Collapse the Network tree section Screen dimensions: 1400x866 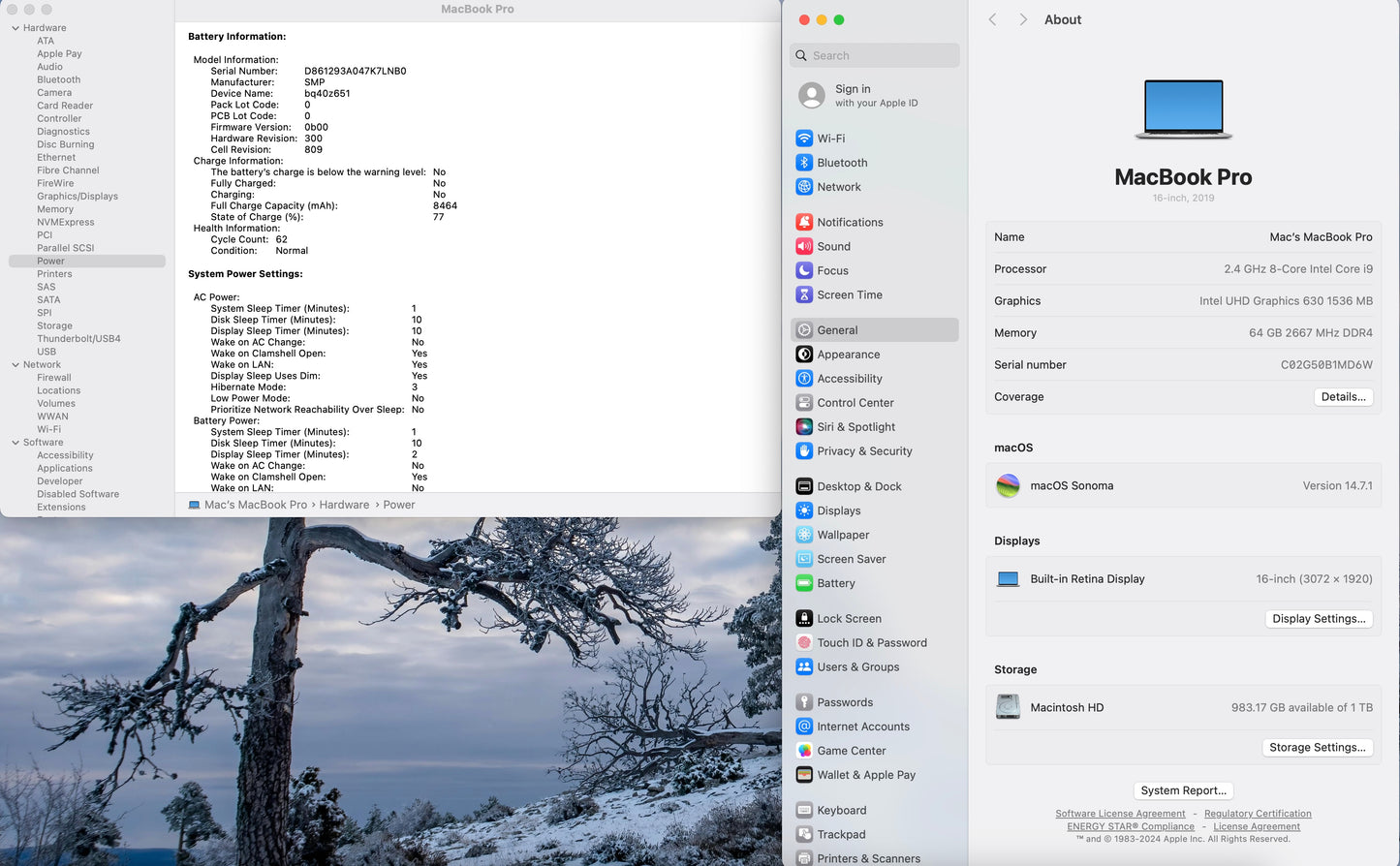coord(16,365)
